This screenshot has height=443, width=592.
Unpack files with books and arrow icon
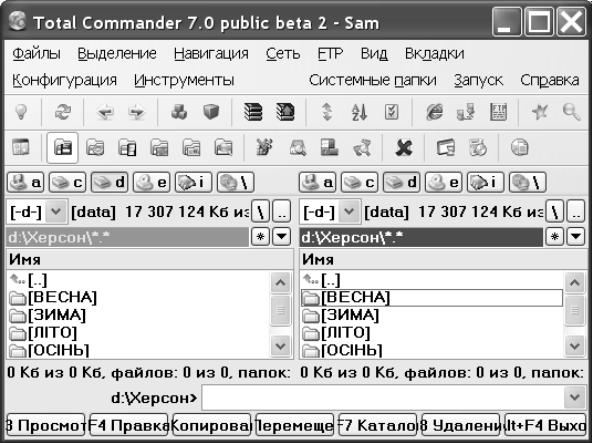coord(285,112)
